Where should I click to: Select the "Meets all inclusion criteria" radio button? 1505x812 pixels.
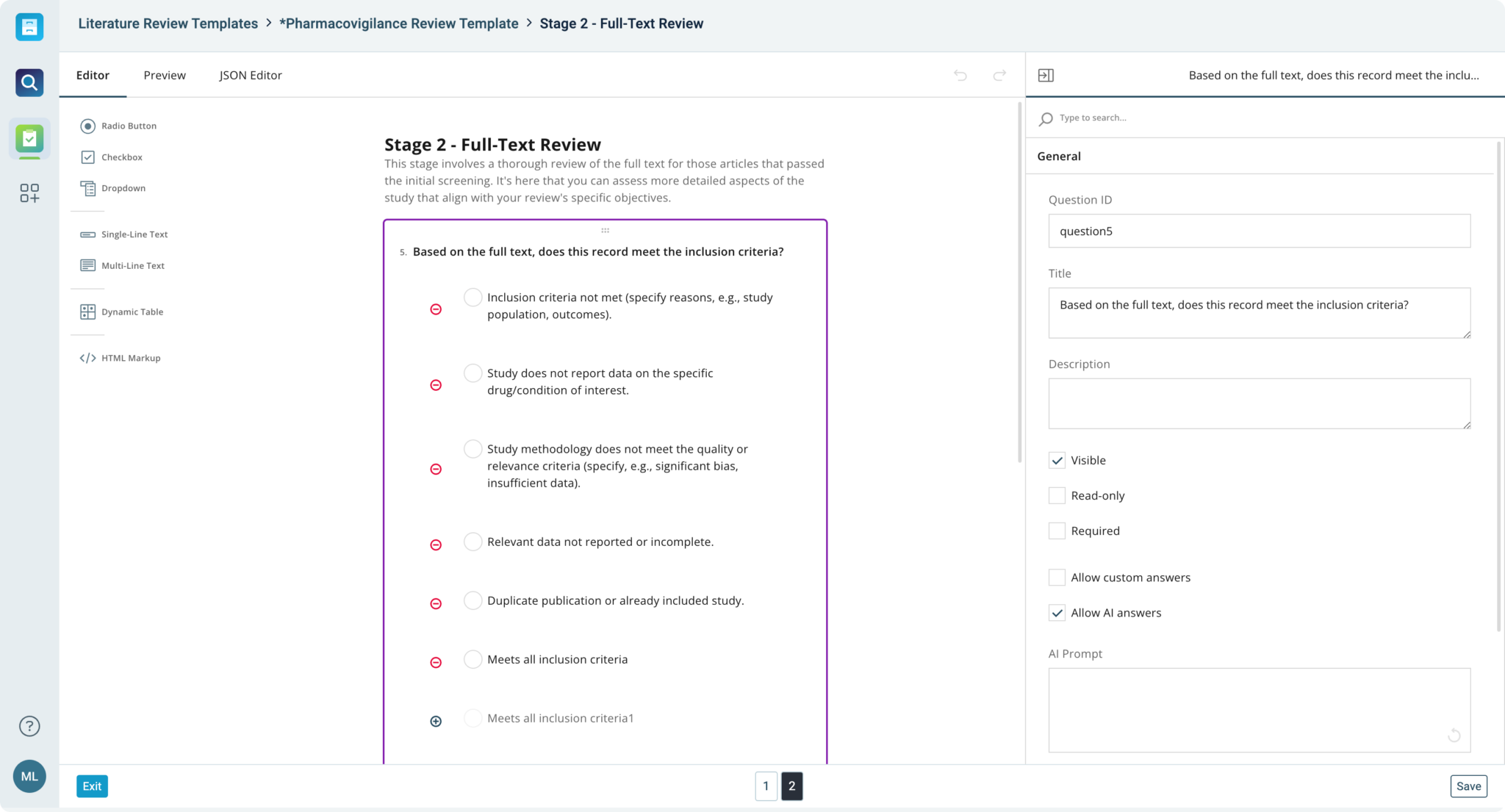point(473,659)
